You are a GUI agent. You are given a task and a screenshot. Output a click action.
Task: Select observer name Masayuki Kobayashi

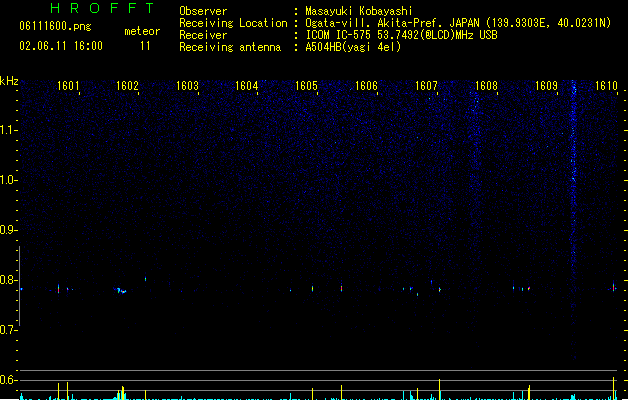[x=359, y=11]
